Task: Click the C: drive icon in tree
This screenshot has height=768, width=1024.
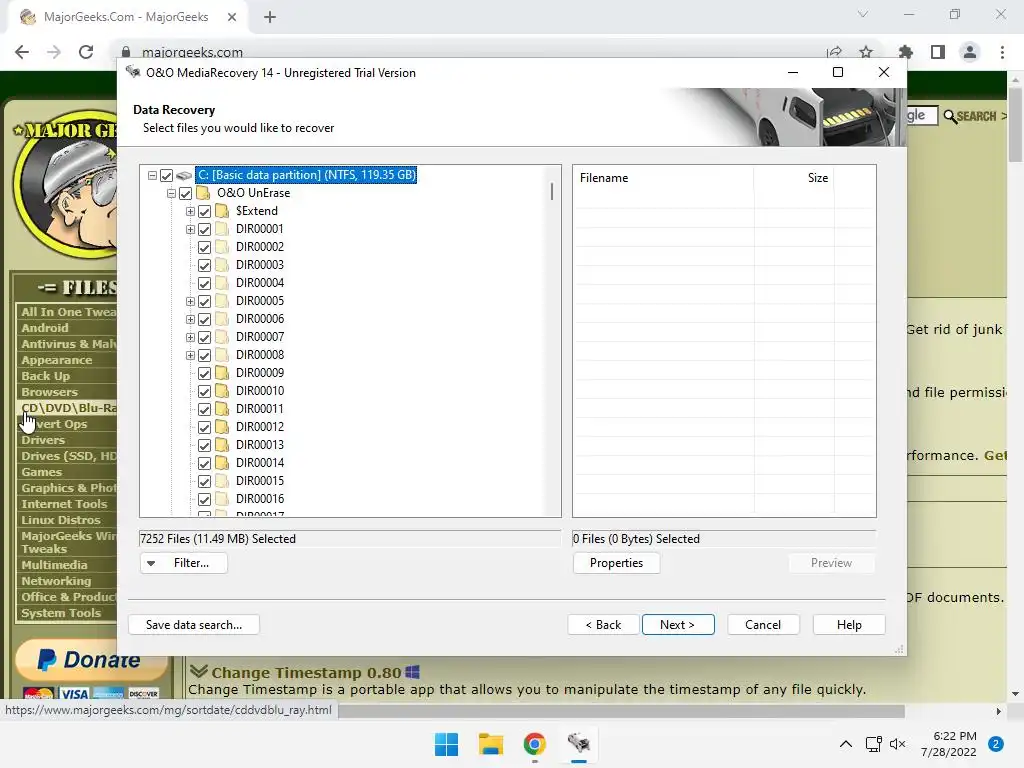Action: click(184, 175)
